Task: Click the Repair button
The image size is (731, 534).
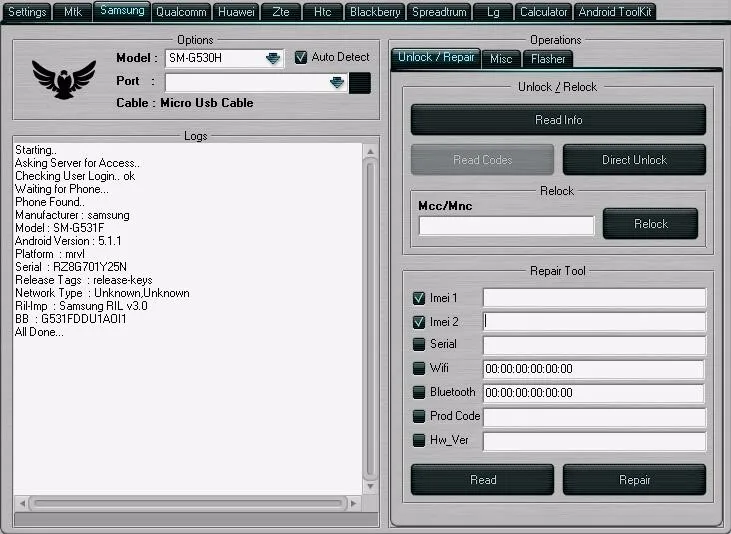Action: pyautogui.click(x=634, y=480)
